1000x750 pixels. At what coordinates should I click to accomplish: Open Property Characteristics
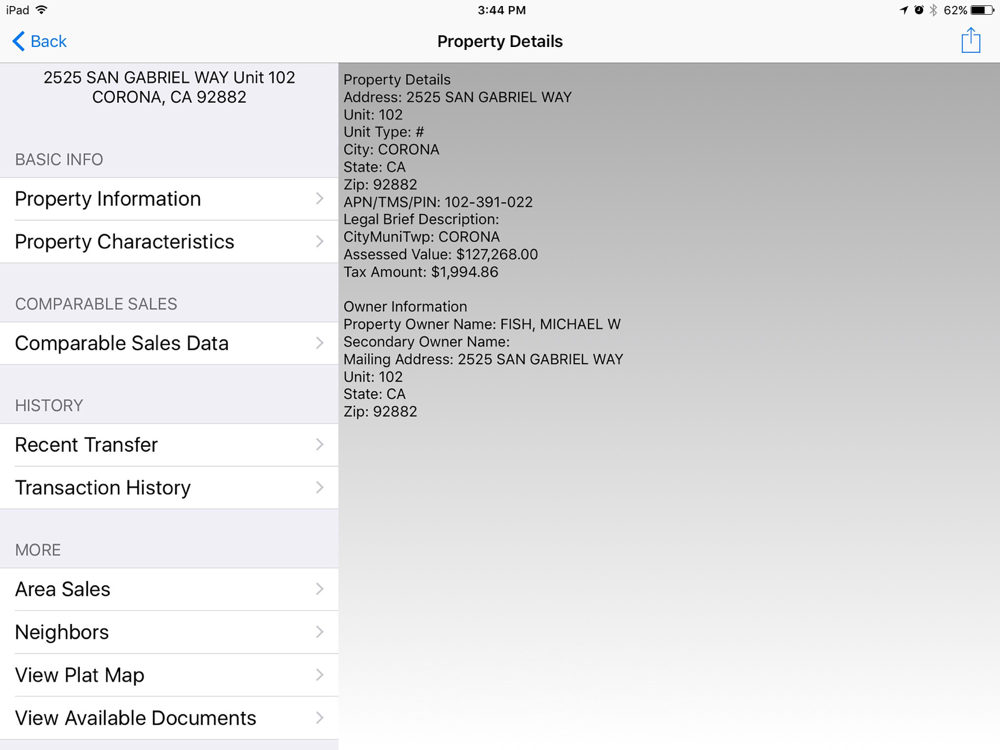coord(169,242)
